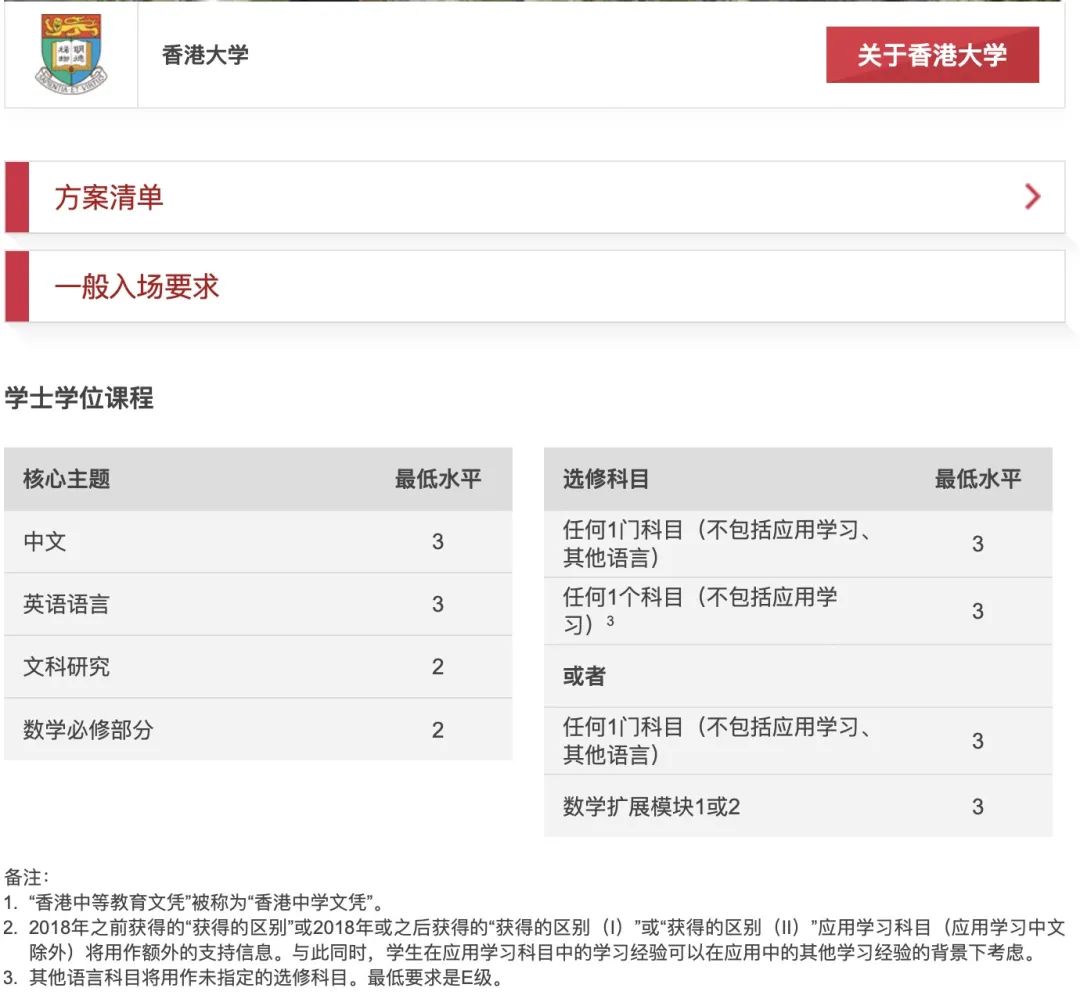Click the 最低水平 header beside 核心主题
Image resolution: width=1080 pixels, height=1006 pixels.
tap(438, 479)
